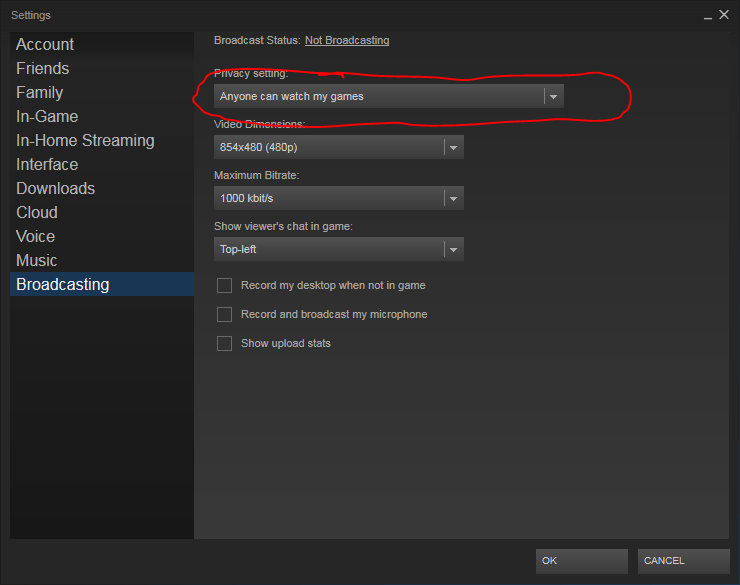Open the Downloads settings page
This screenshot has height=585, width=740.
[101, 189]
